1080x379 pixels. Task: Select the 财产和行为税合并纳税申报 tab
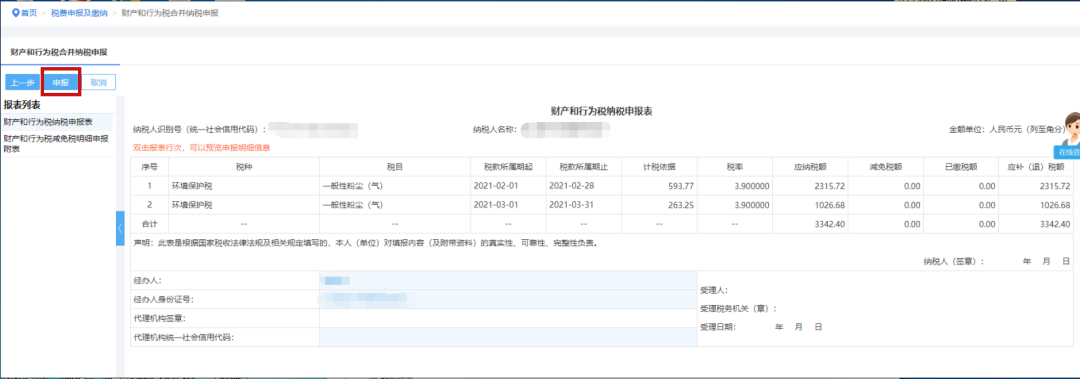59,52
